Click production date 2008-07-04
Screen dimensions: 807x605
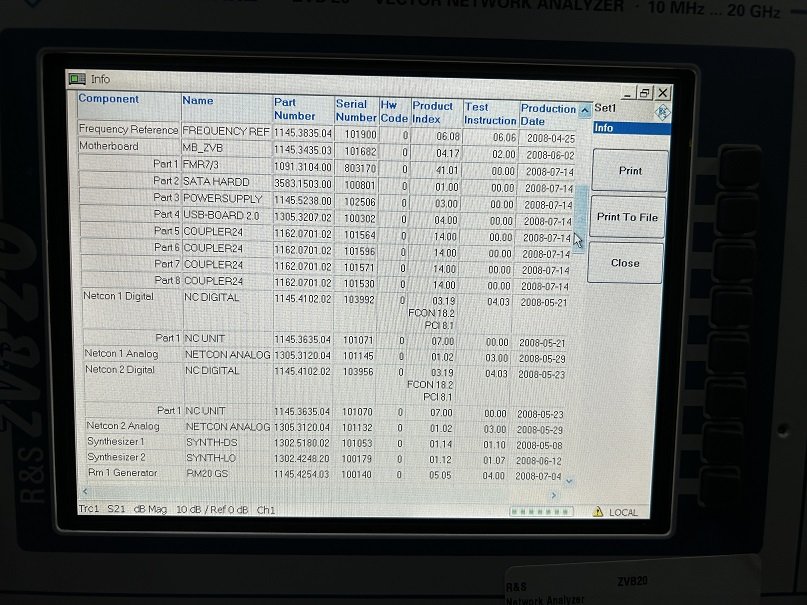click(x=538, y=476)
